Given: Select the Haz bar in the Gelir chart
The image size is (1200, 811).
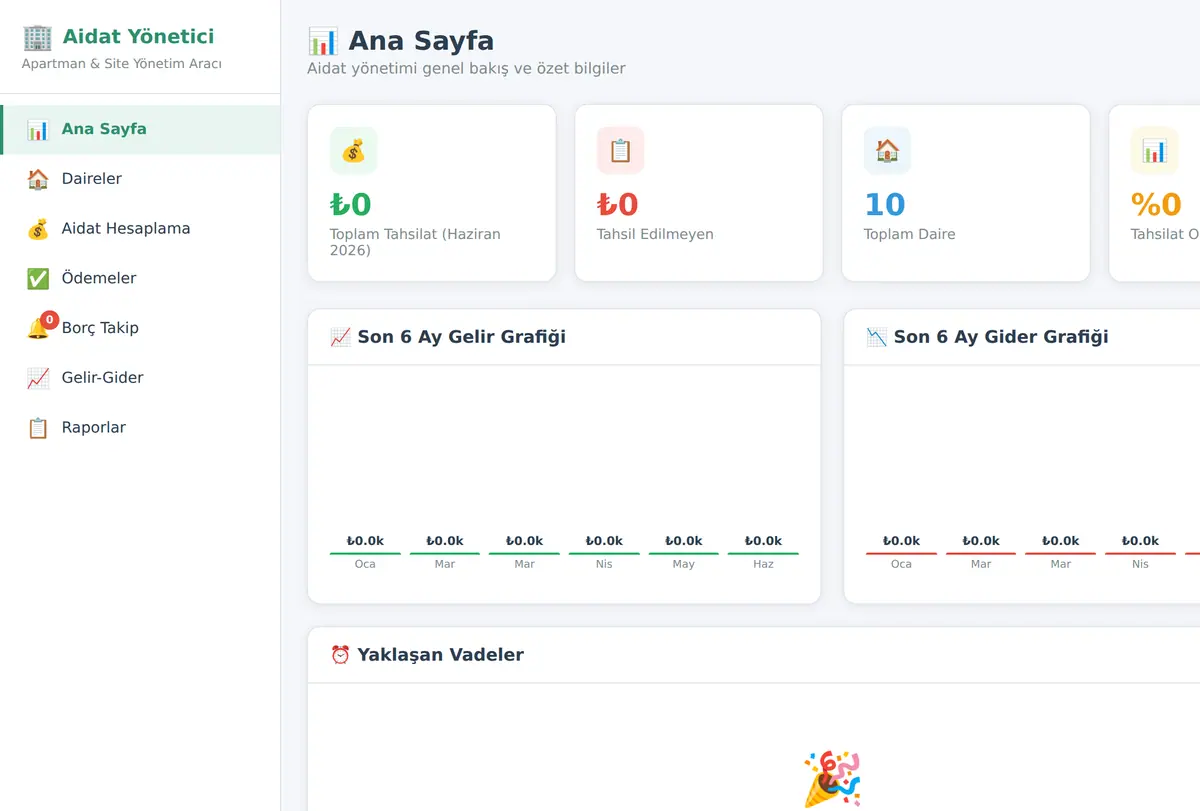Looking at the screenshot, I should [763, 552].
